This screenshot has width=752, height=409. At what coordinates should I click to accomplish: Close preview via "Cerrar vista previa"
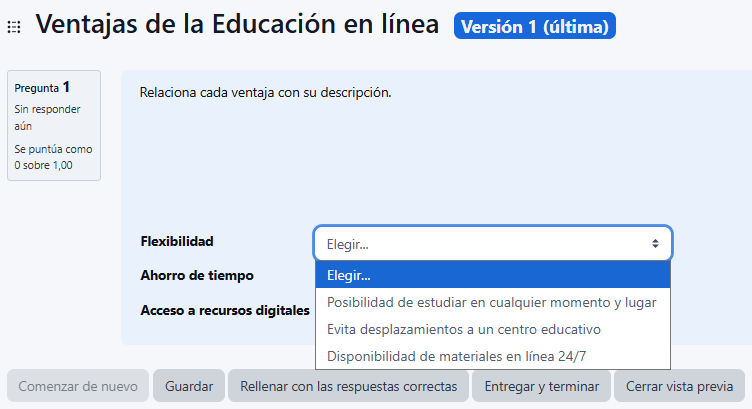[679, 386]
